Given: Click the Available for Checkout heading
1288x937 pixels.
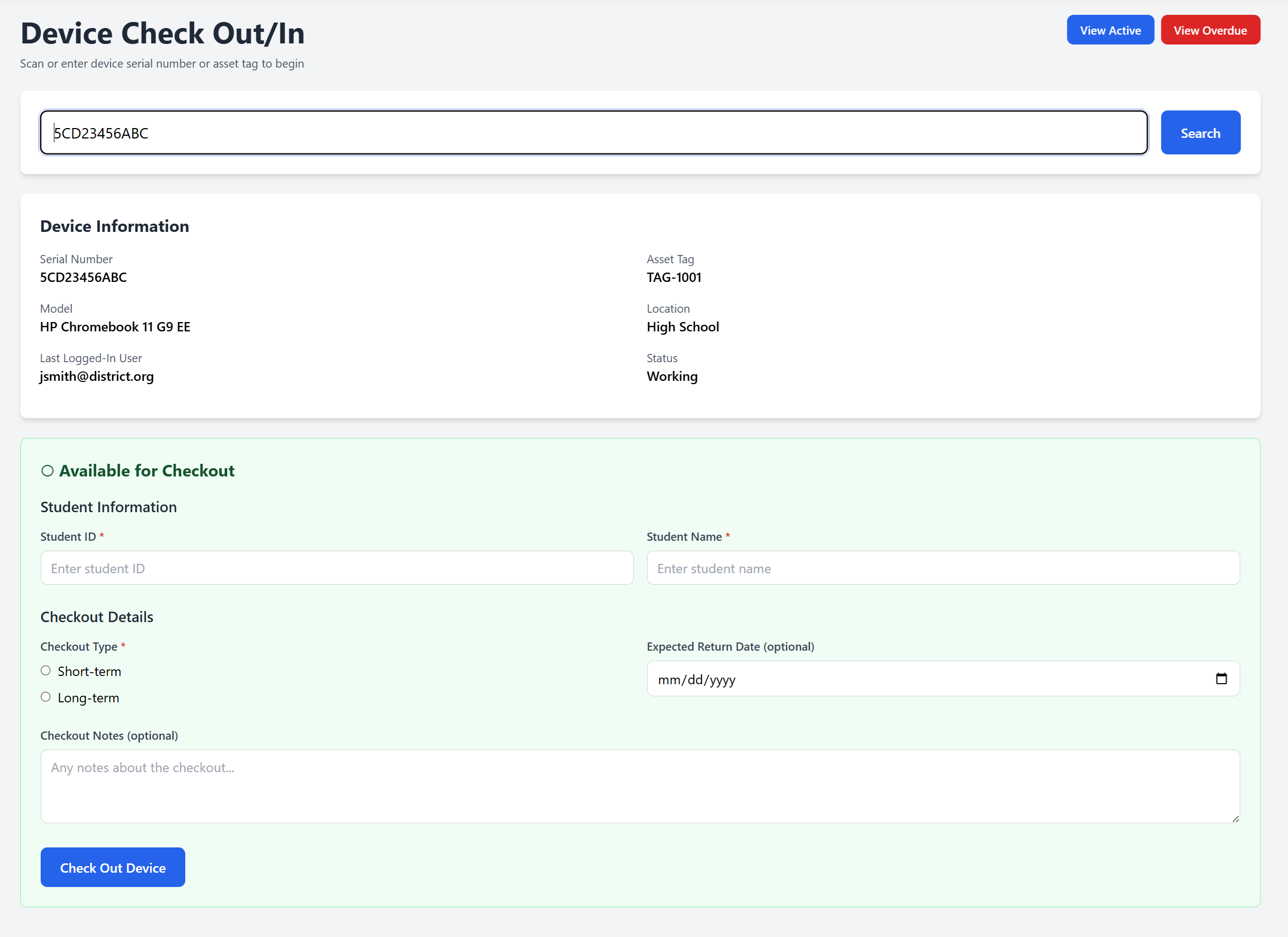Looking at the screenshot, I should pos(147,470).
